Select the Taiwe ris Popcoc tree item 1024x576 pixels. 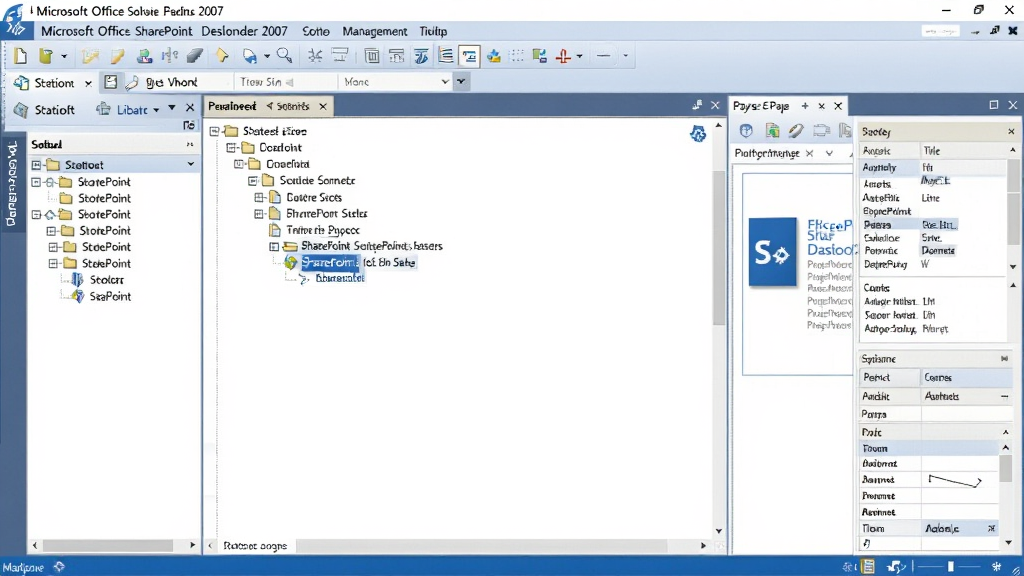(x=323, y=230)
